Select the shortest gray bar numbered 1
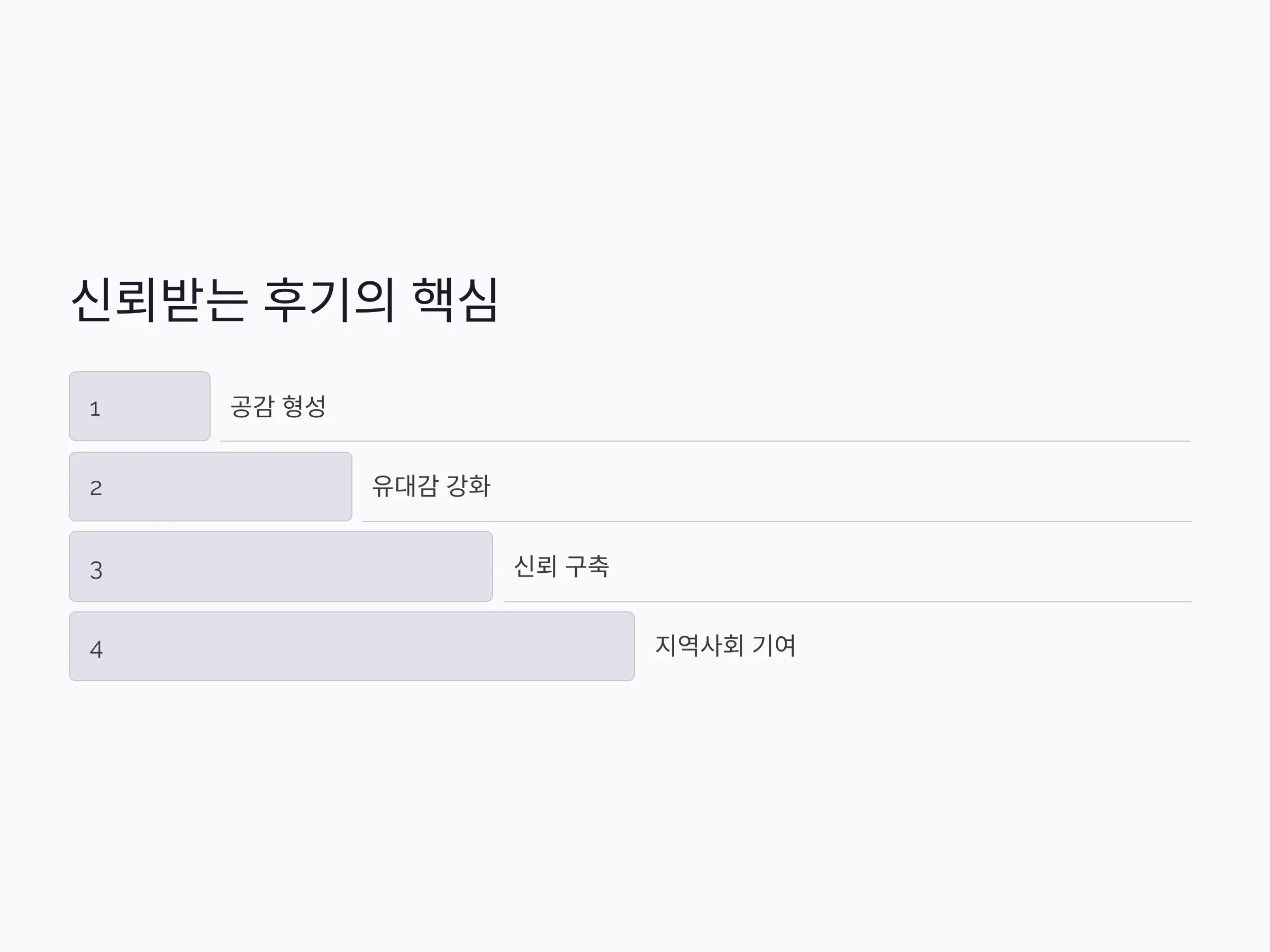This screenshot has width=1270, height=952. click(140, 406)
